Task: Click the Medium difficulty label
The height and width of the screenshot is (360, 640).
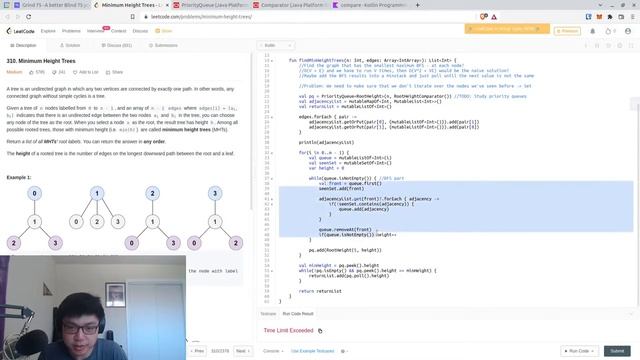Action: click(x=14, y=72)
